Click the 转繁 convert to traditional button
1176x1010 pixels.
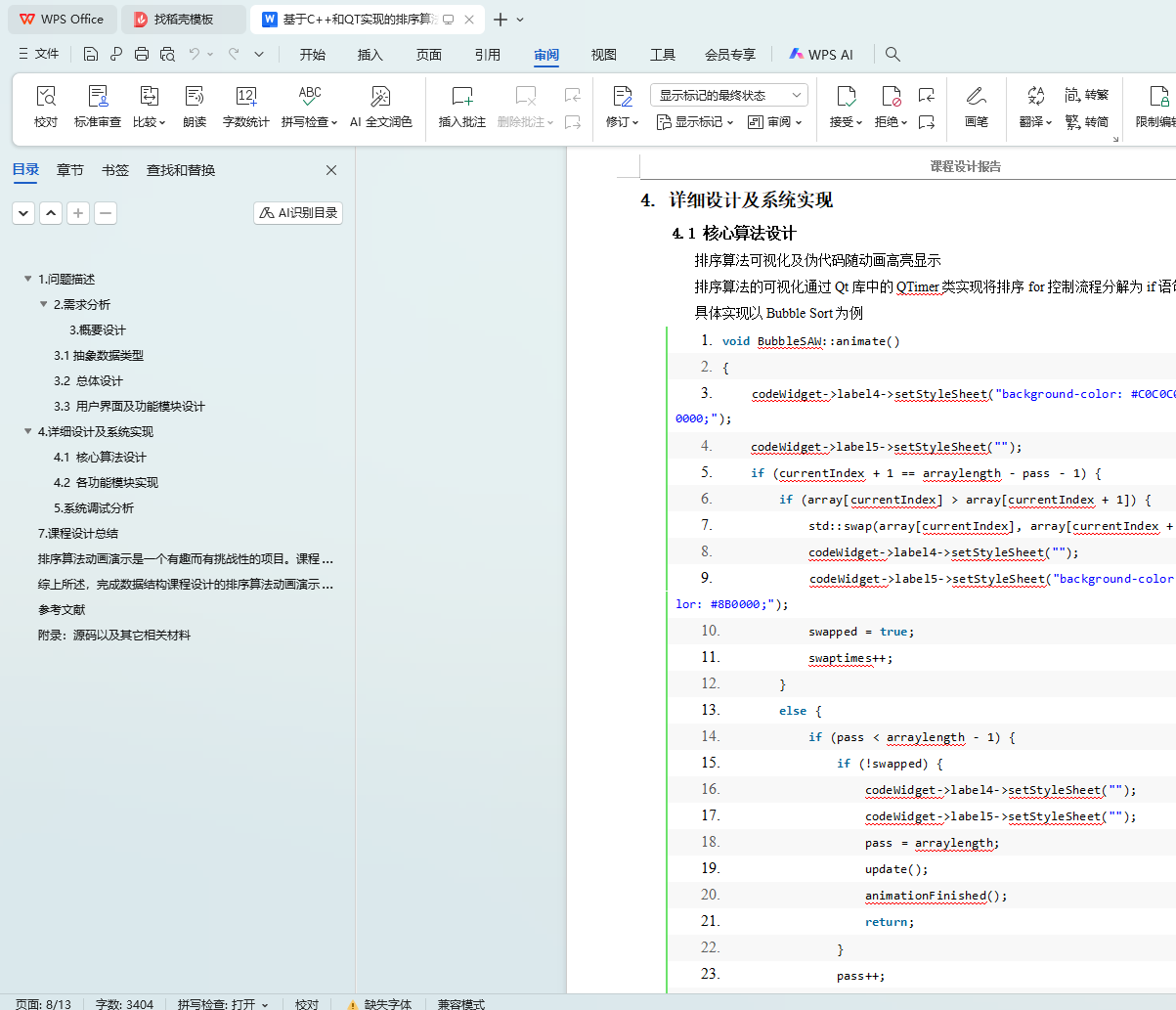[x=1086, y=95]
